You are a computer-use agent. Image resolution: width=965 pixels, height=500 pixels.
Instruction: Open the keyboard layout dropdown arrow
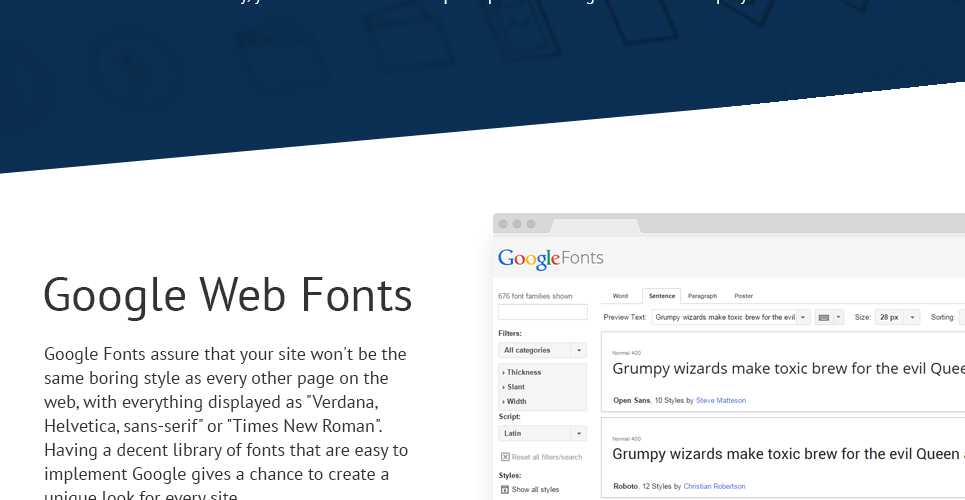tap(838, 318)
